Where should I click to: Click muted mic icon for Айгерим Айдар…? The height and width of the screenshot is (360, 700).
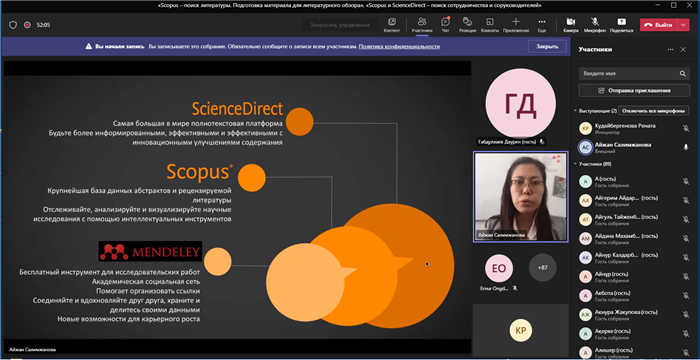(x=686, y=201)
